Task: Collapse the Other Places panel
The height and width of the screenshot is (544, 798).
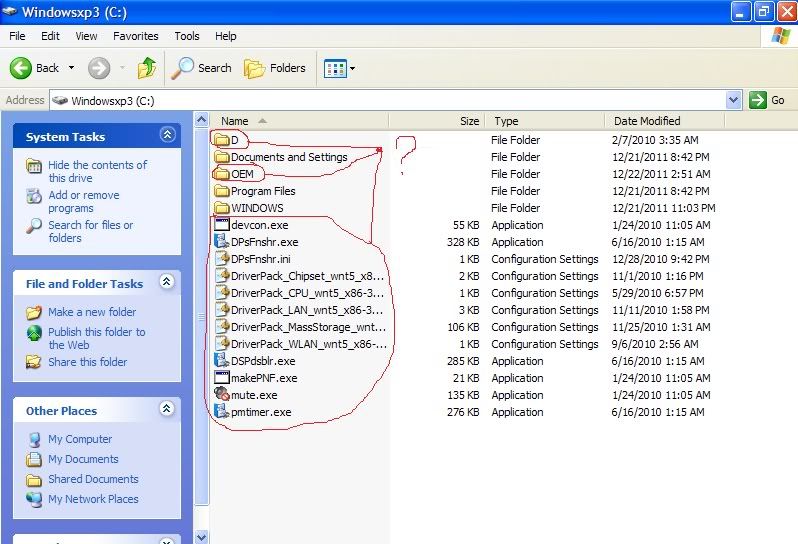Action: [x=167, y=409]
